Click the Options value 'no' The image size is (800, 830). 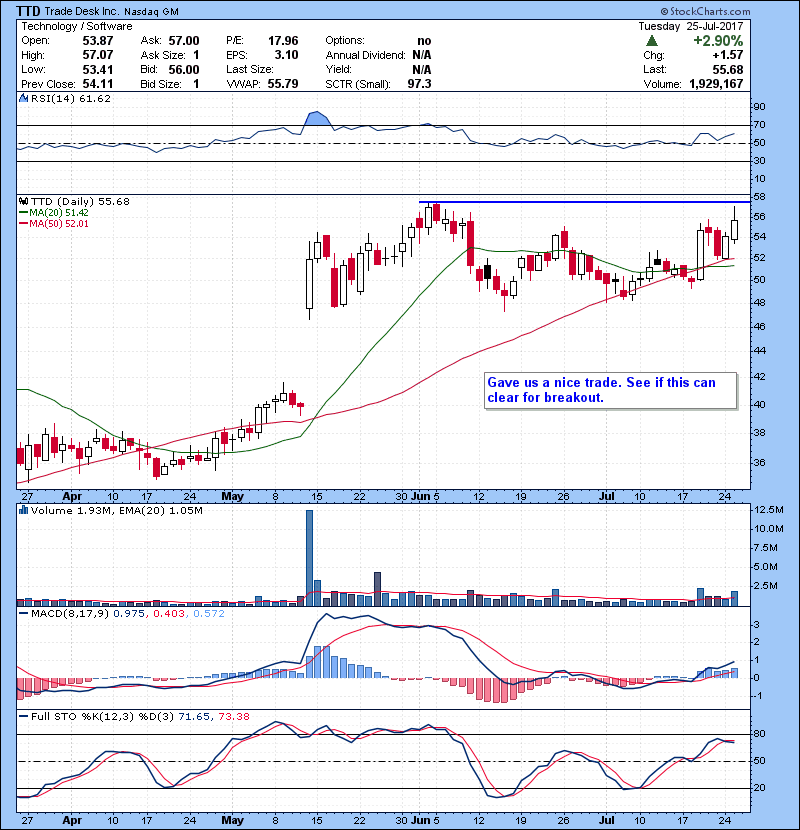click(x=425, y=41)
